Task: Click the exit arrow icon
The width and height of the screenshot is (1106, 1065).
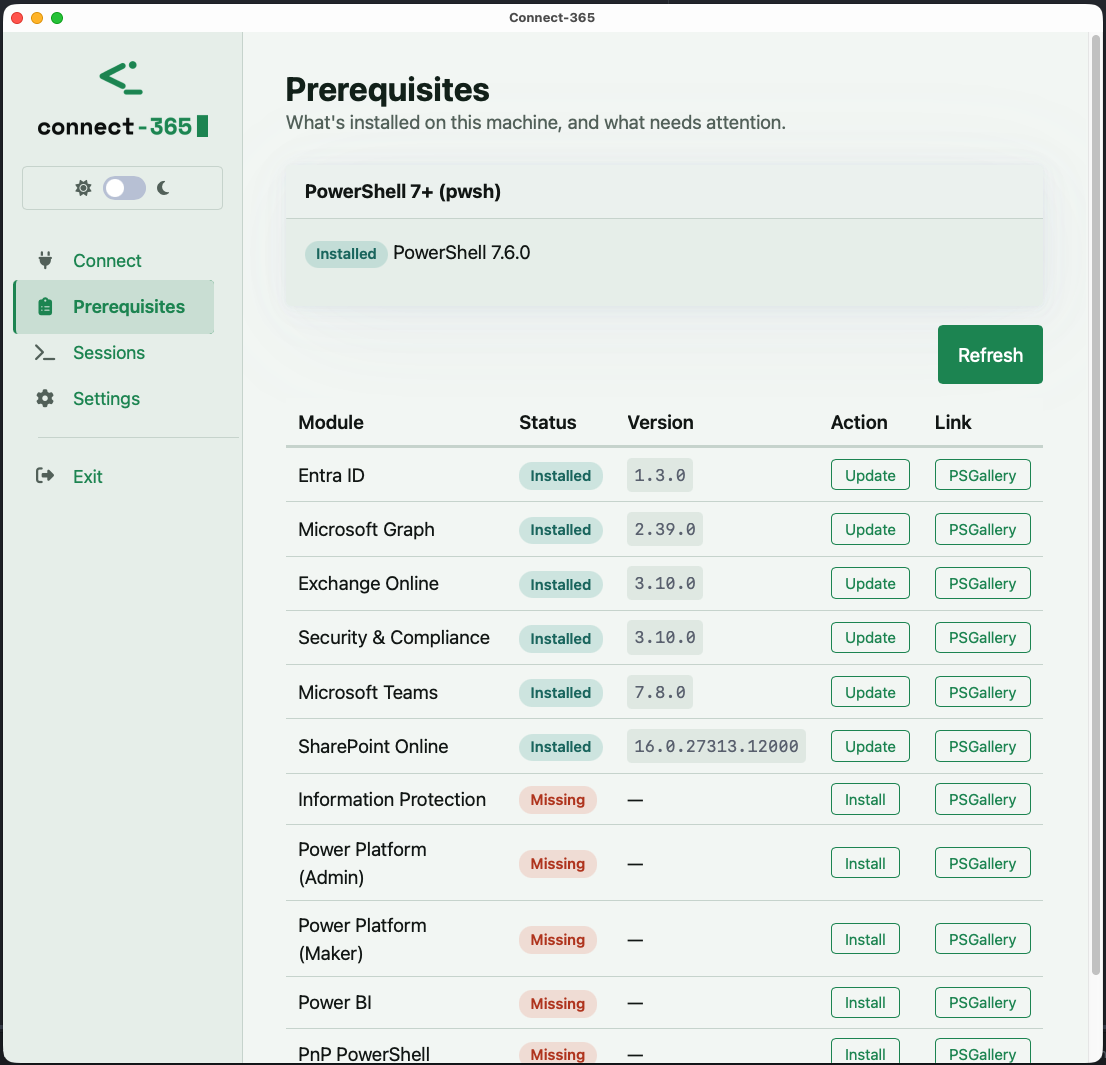Action: 45,476
